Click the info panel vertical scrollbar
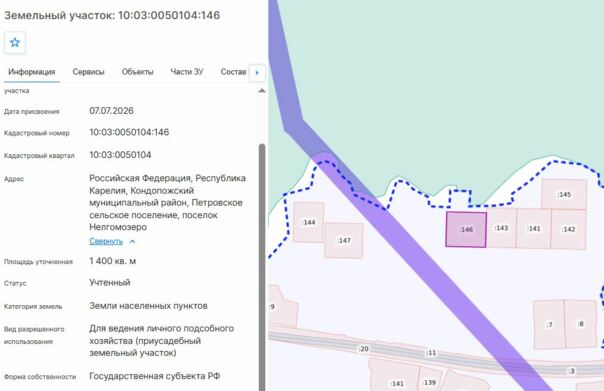 click(x=262, y=267)
